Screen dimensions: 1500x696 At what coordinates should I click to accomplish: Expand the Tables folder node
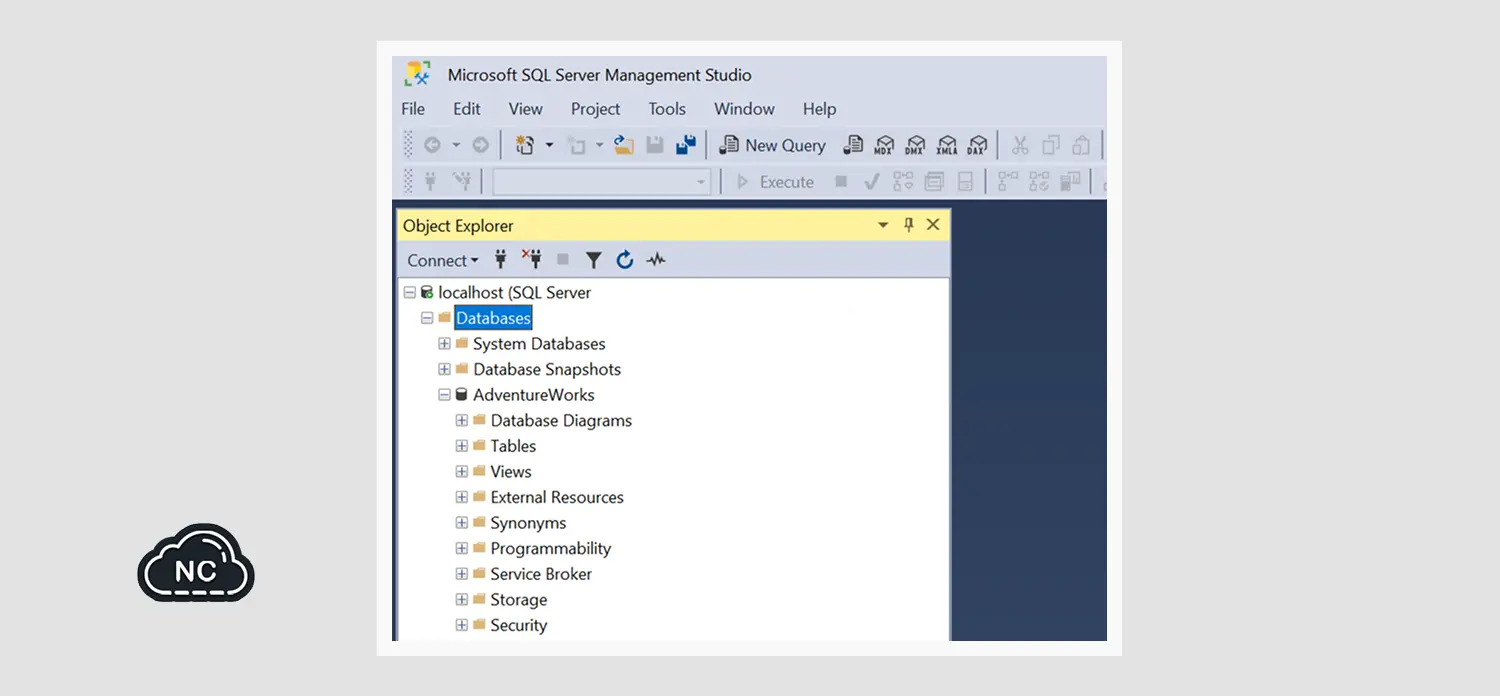pos(462,446)
